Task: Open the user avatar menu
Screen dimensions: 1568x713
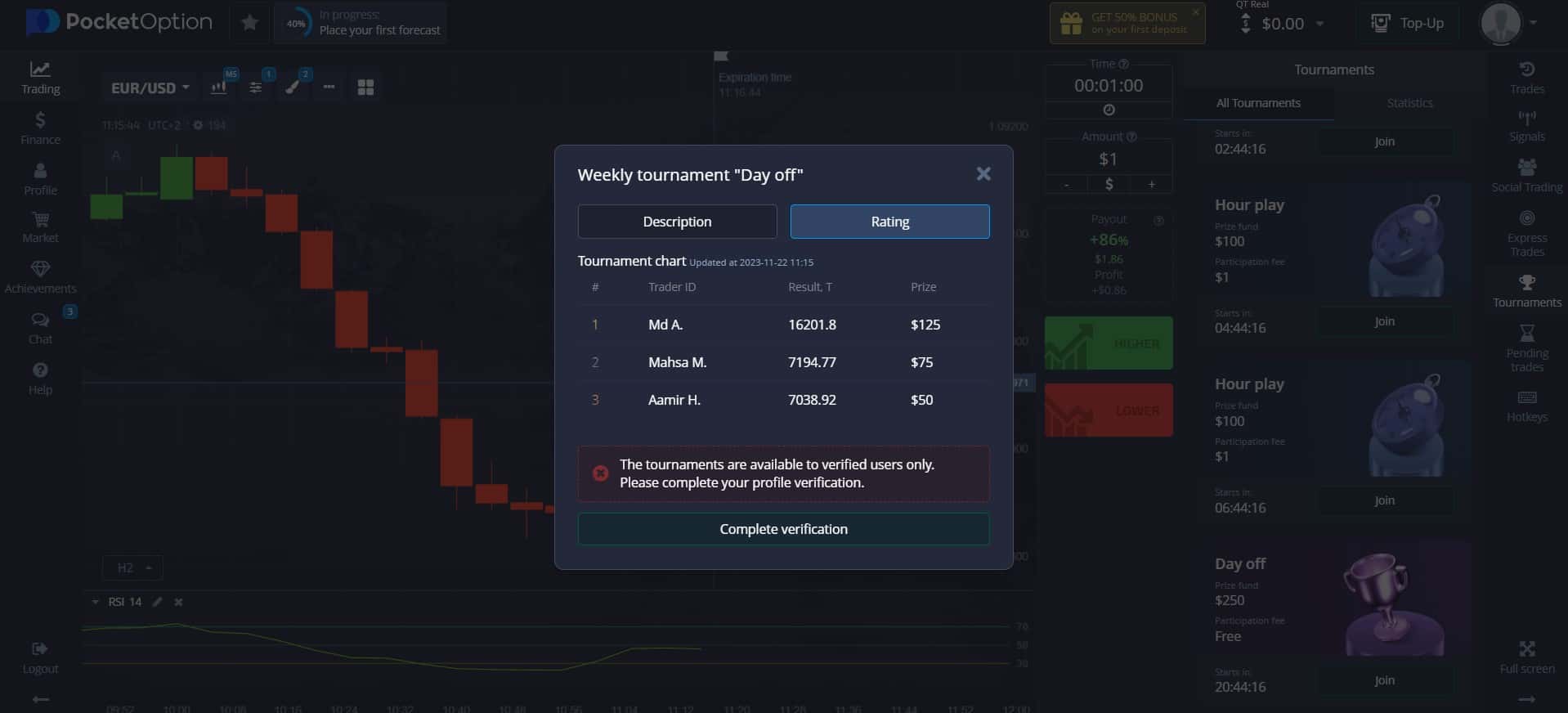Action: point(1509,23)
